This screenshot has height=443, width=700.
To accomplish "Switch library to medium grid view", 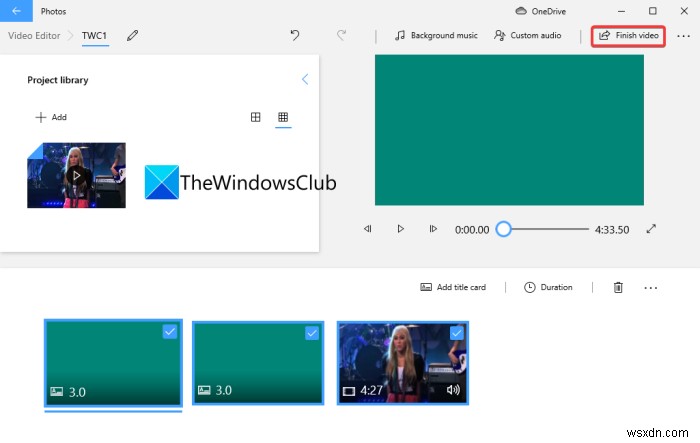I will click(x=255, y=117).
